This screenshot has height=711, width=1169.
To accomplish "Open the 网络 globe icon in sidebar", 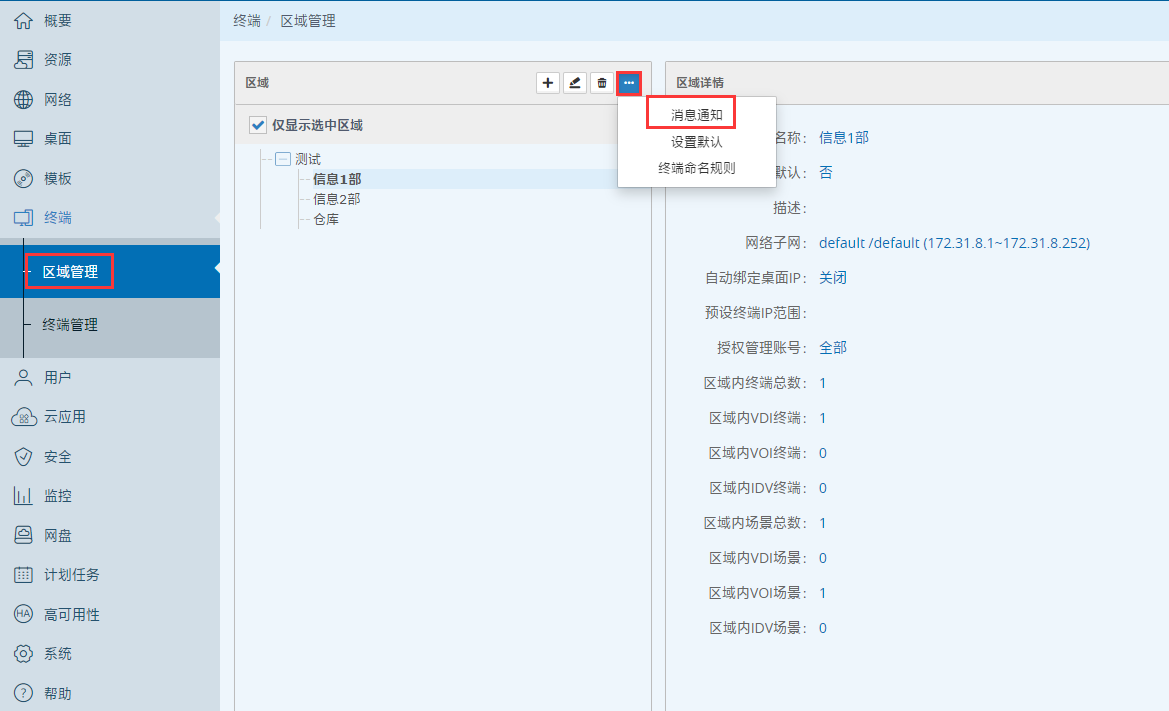I will pos(24,100).
